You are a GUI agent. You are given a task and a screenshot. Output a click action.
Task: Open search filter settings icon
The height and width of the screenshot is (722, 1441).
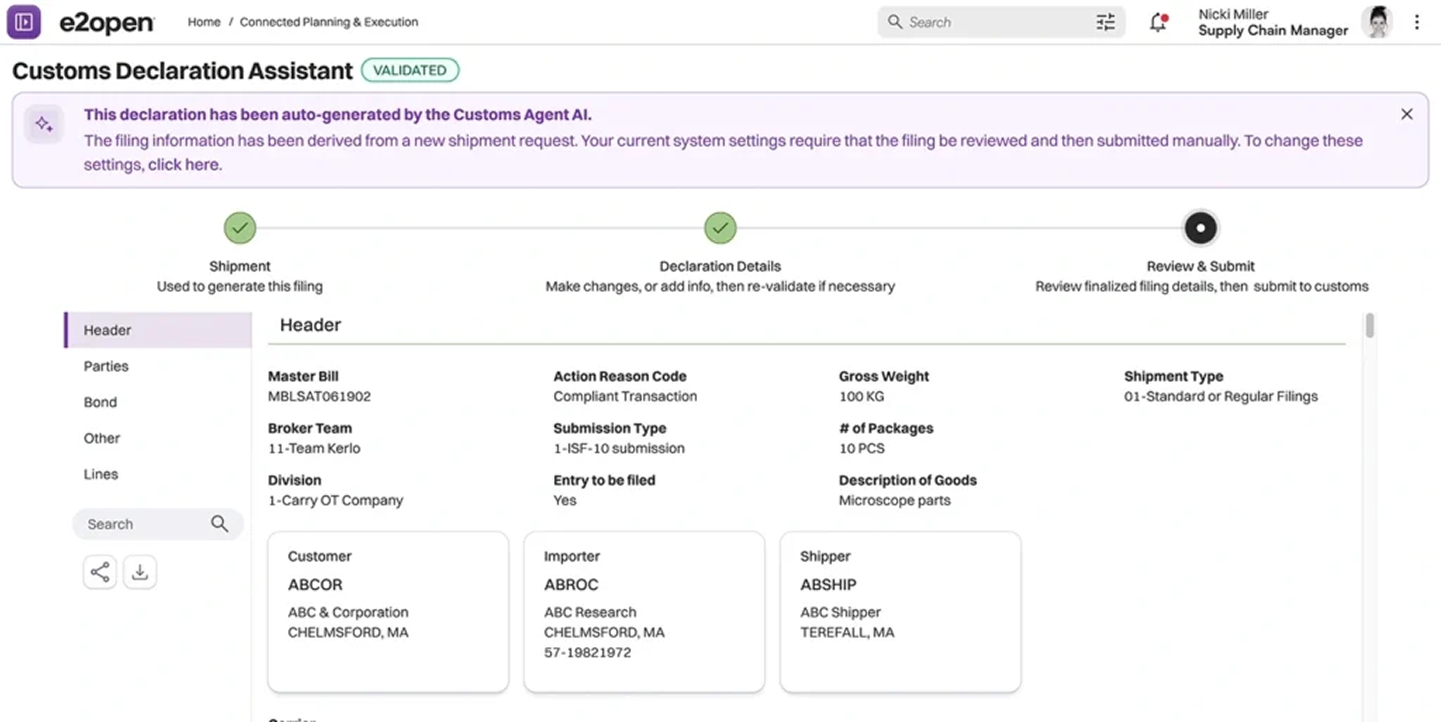[1105, 22]
